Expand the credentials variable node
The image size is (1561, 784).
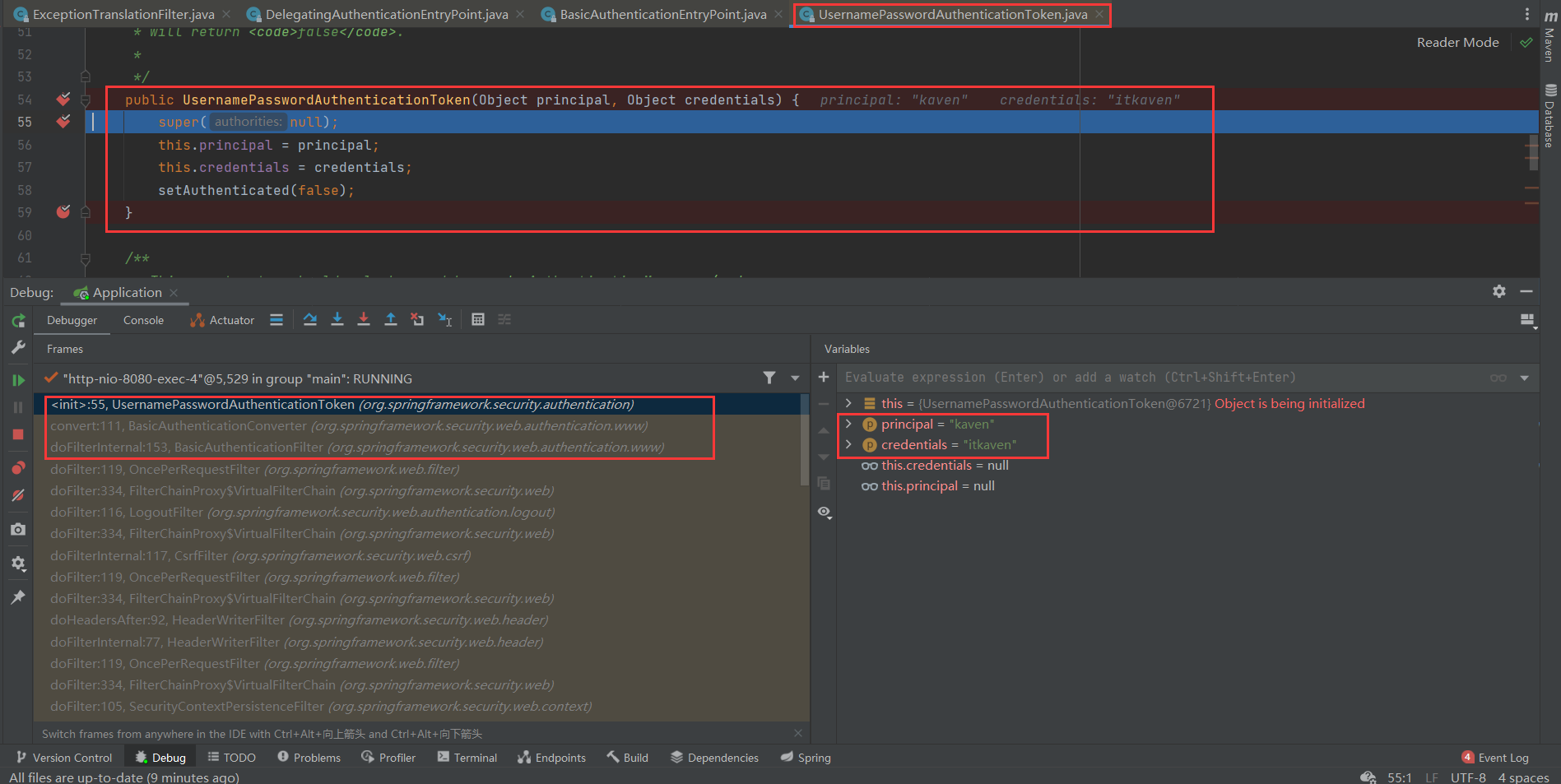pyautogui.click(x=848, y=444)
